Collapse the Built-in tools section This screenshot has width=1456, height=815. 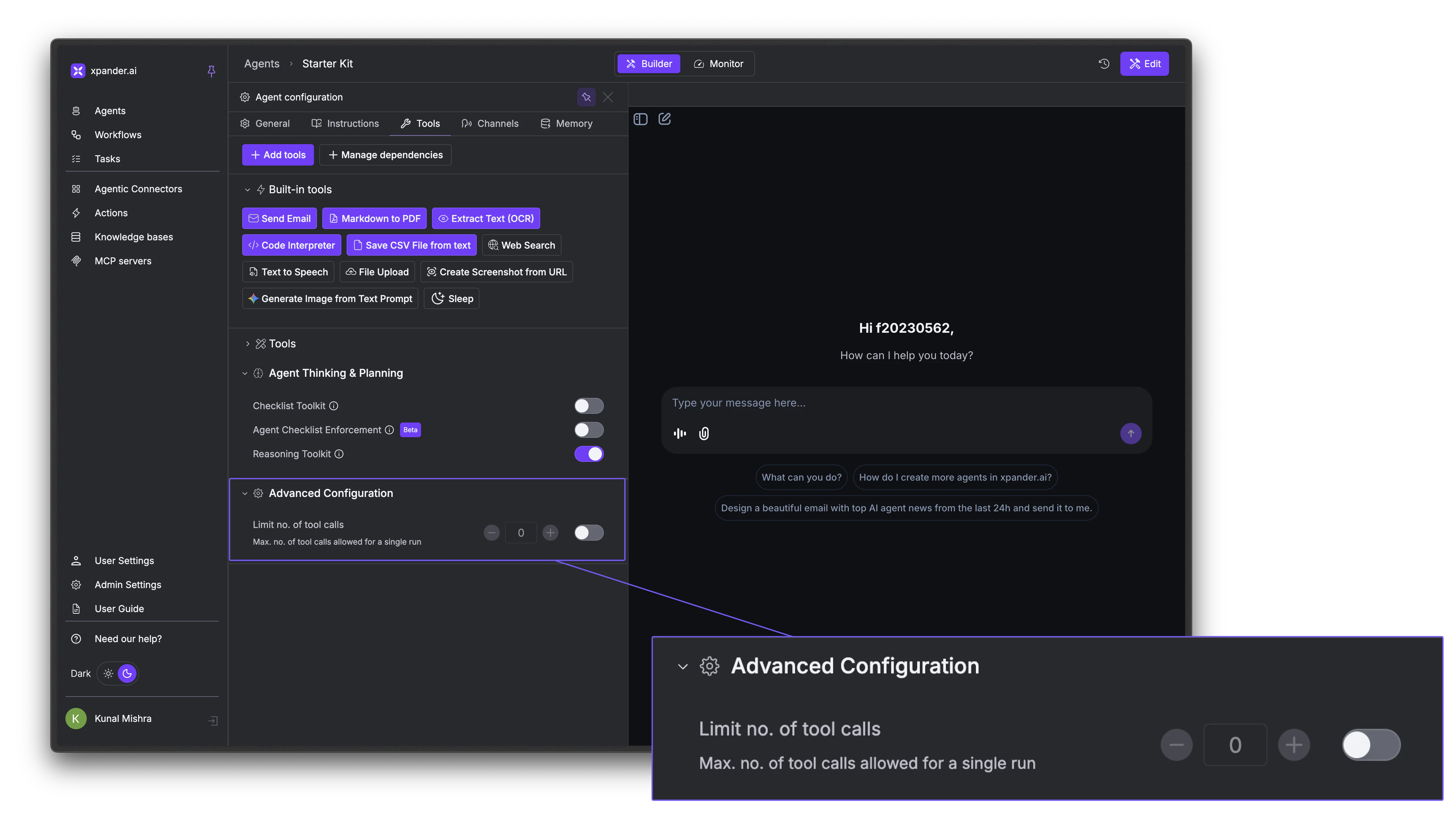pos(247,190)
